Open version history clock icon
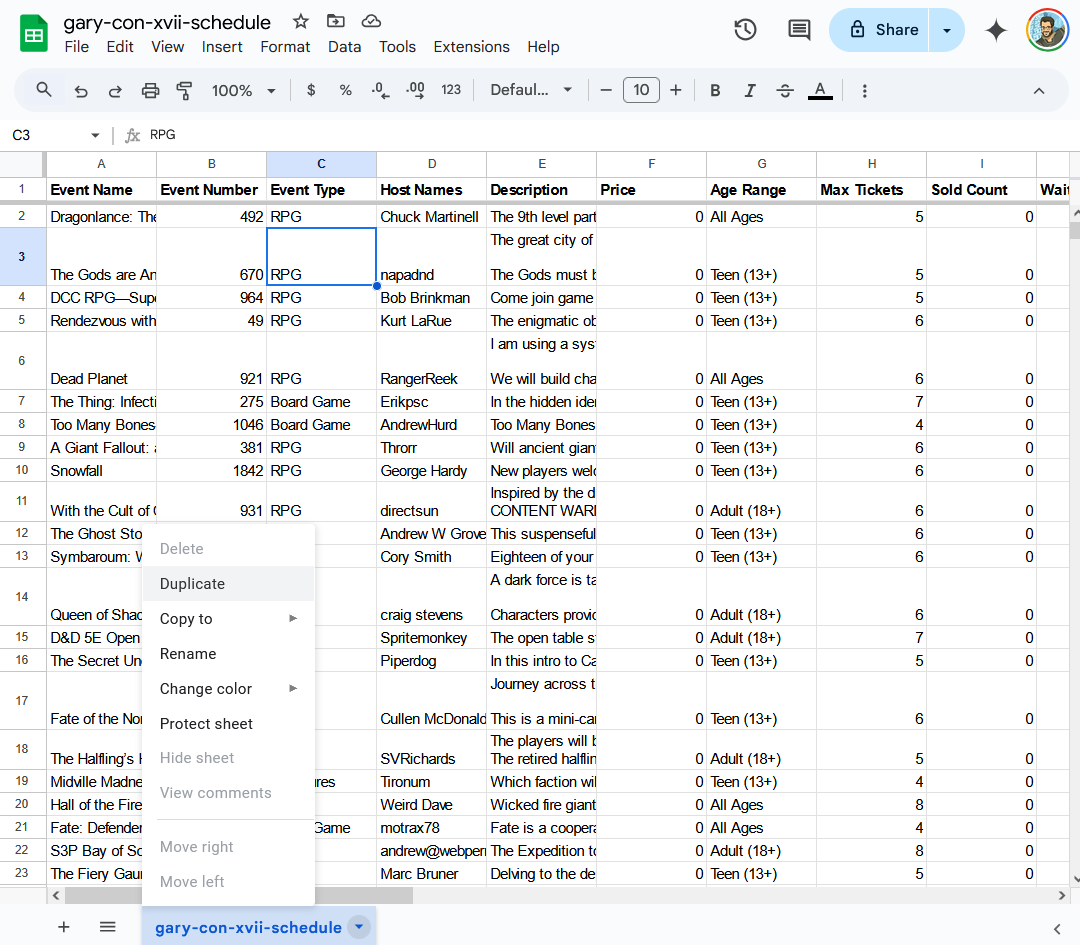Viewport: 1080px width, 945px height. click(745, 30)
